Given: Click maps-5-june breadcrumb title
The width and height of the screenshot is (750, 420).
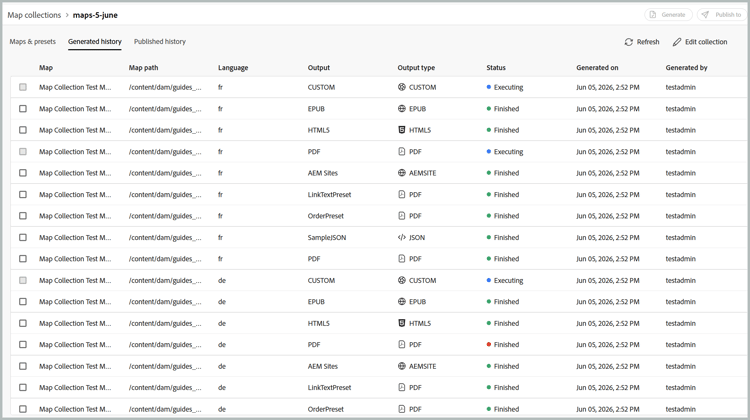Looking at the screenshot, I should [x=95, y=15].
